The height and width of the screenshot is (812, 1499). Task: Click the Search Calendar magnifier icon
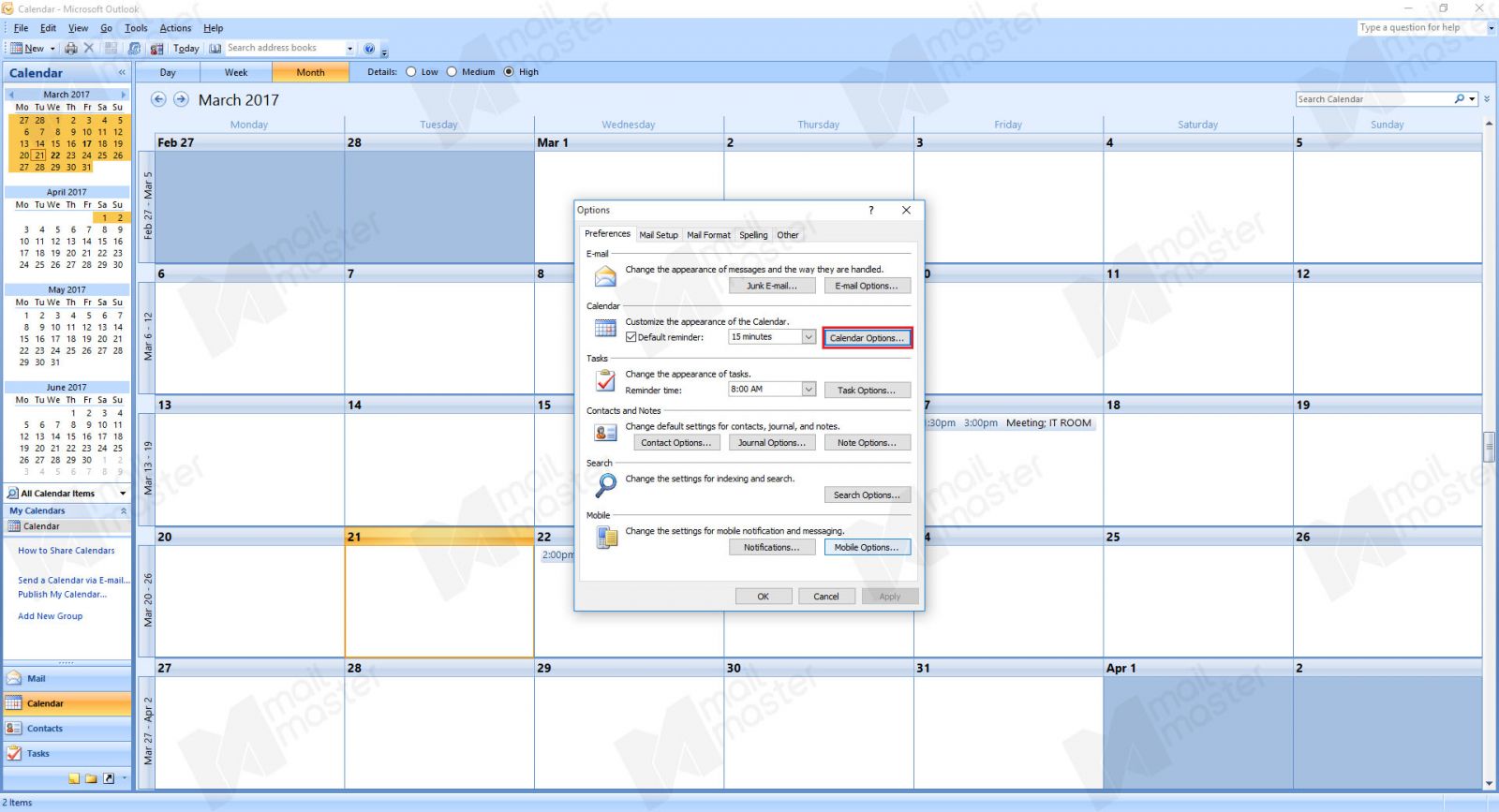tap(1460, 99)
